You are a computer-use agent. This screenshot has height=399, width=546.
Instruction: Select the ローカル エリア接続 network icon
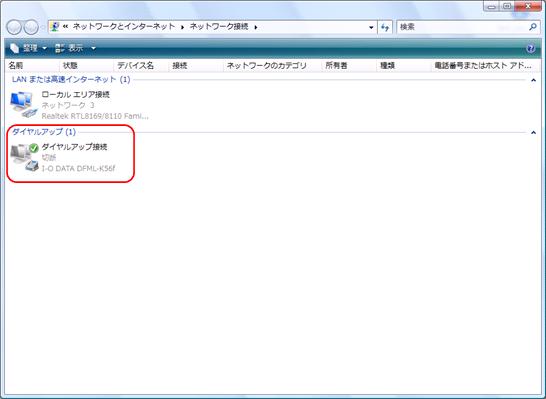tap(24, 104)
